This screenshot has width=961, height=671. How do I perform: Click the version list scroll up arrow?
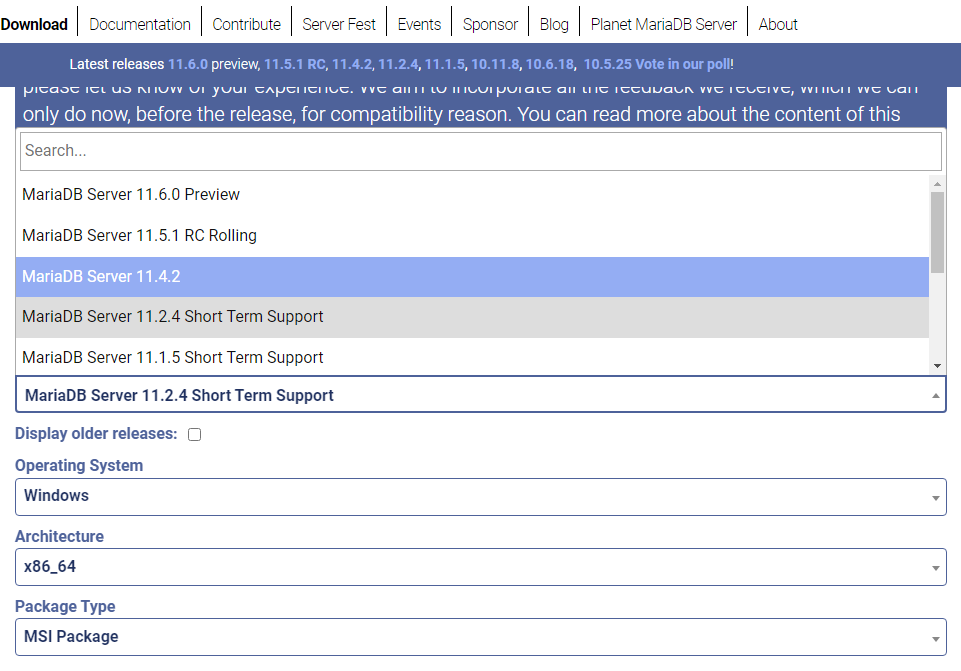(937, 184)
